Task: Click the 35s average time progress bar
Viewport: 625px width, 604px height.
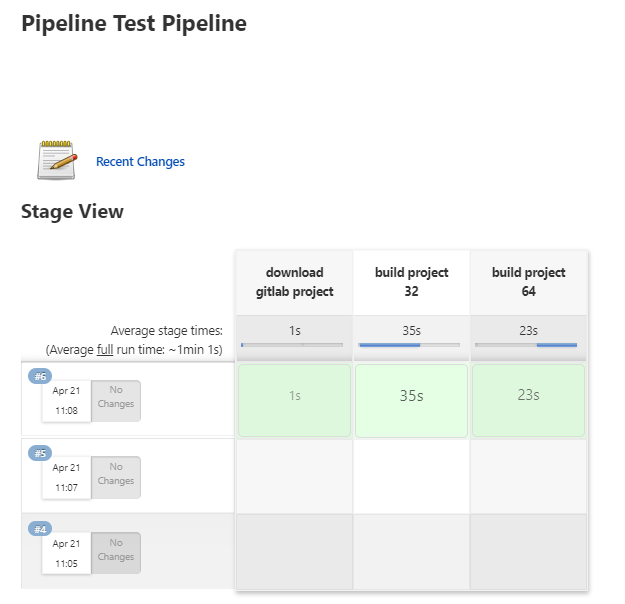Action: 410,345
